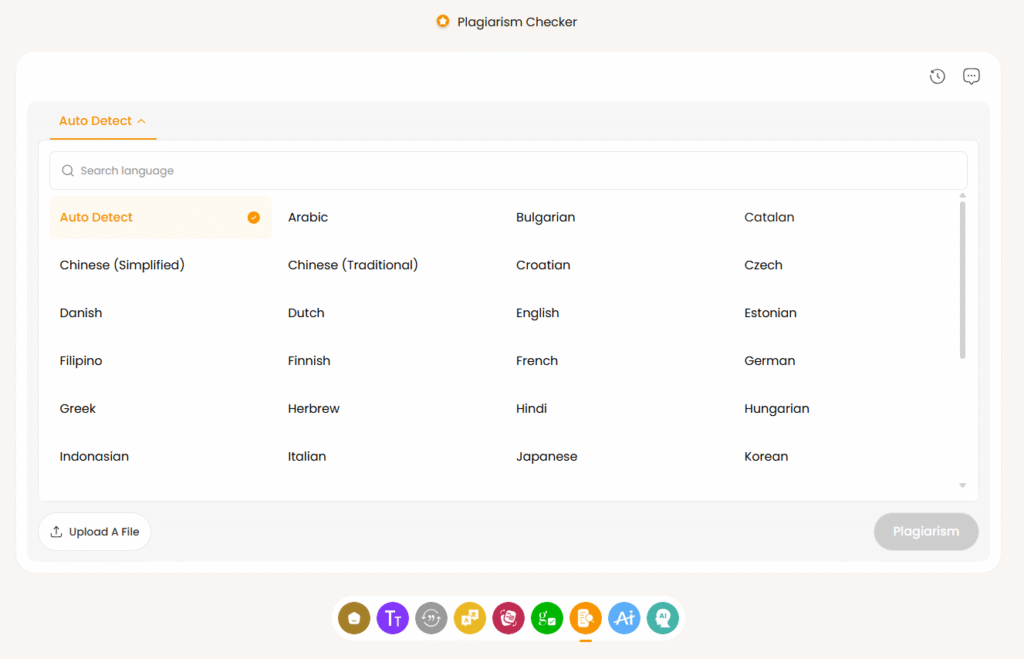Viewport: 1024px width, 659px height.
Task: Expand the dropdown scroll arrow at bottom
Action: click(x=961, y=485)
